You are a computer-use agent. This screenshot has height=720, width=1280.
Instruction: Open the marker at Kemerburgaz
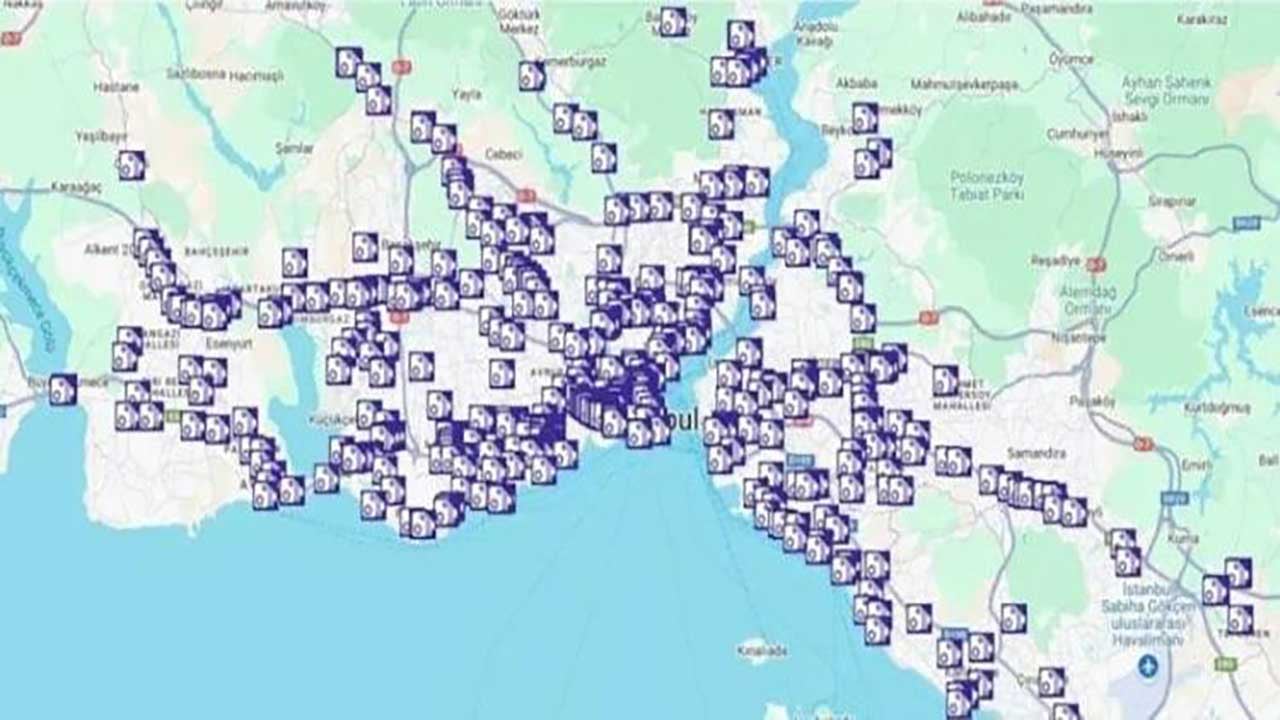(531, 75)
